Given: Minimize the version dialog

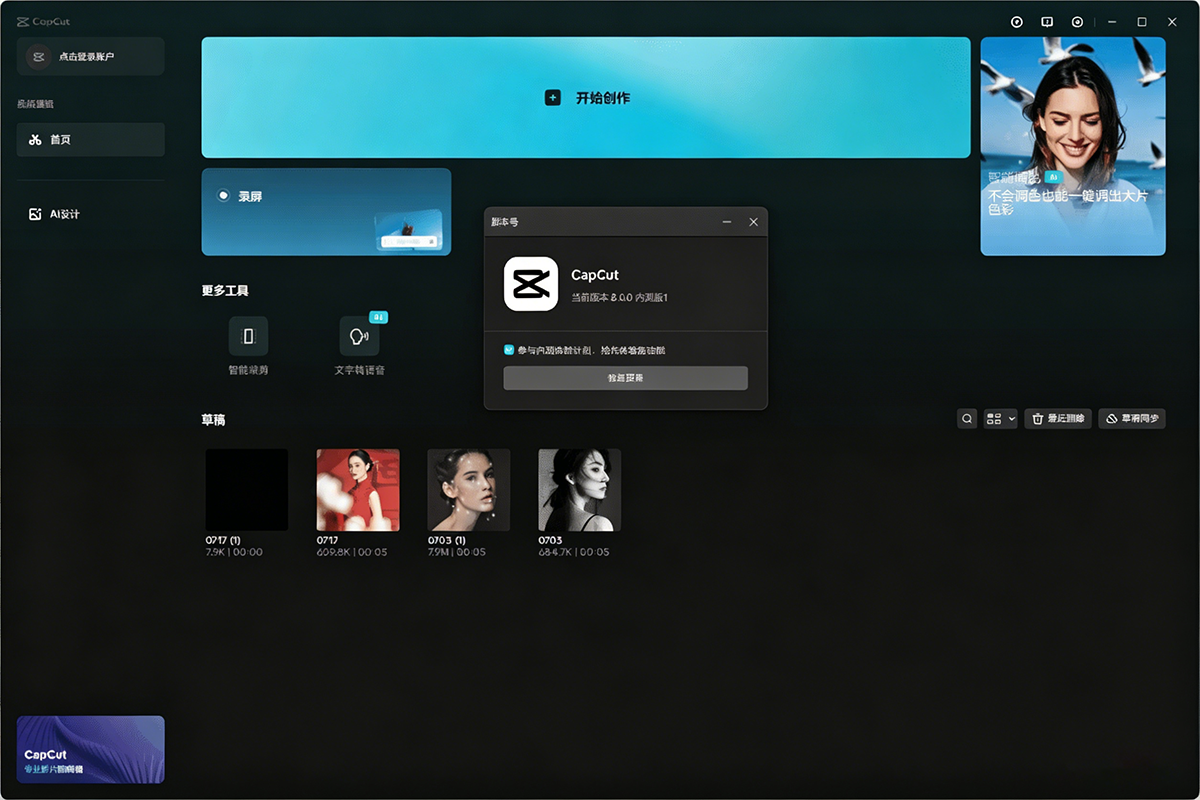Looking at the screenshot, I should pyautogui.click(x=727, y=222).
